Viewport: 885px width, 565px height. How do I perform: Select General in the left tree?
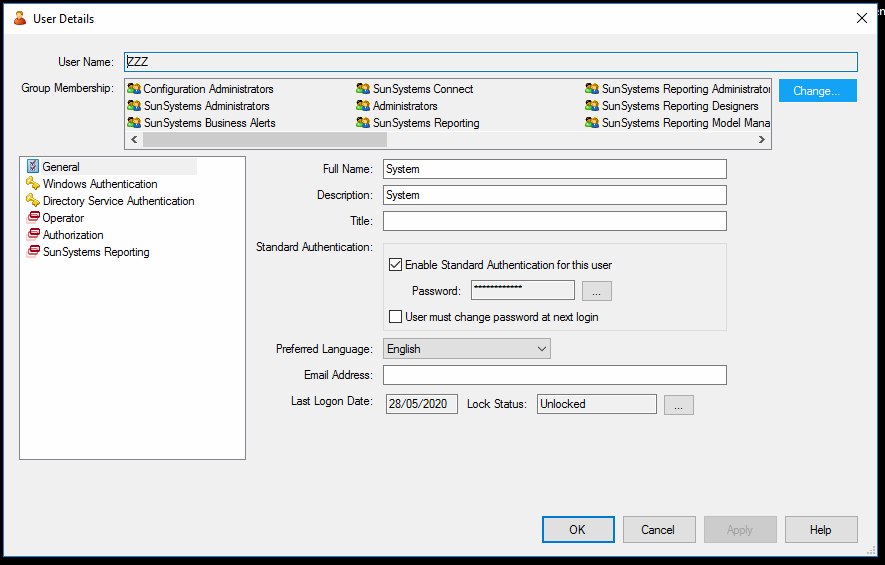click(x=61, y=167)
